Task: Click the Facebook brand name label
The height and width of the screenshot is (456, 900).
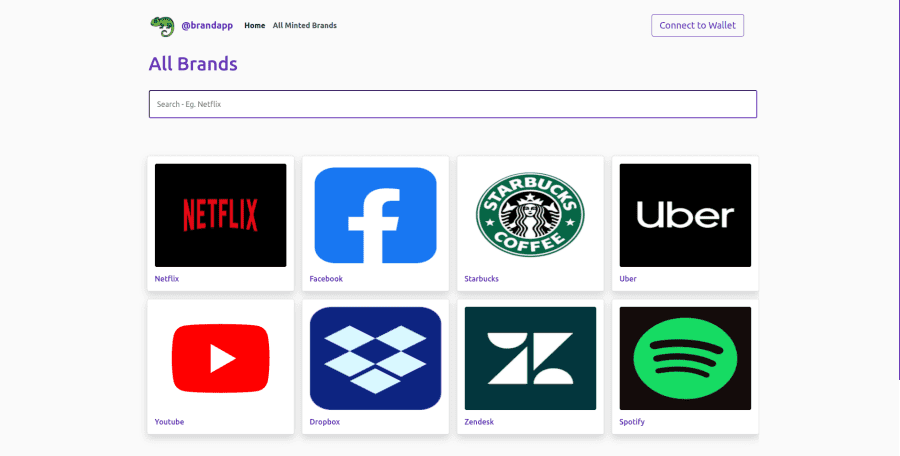Action: tap(326, 279)
